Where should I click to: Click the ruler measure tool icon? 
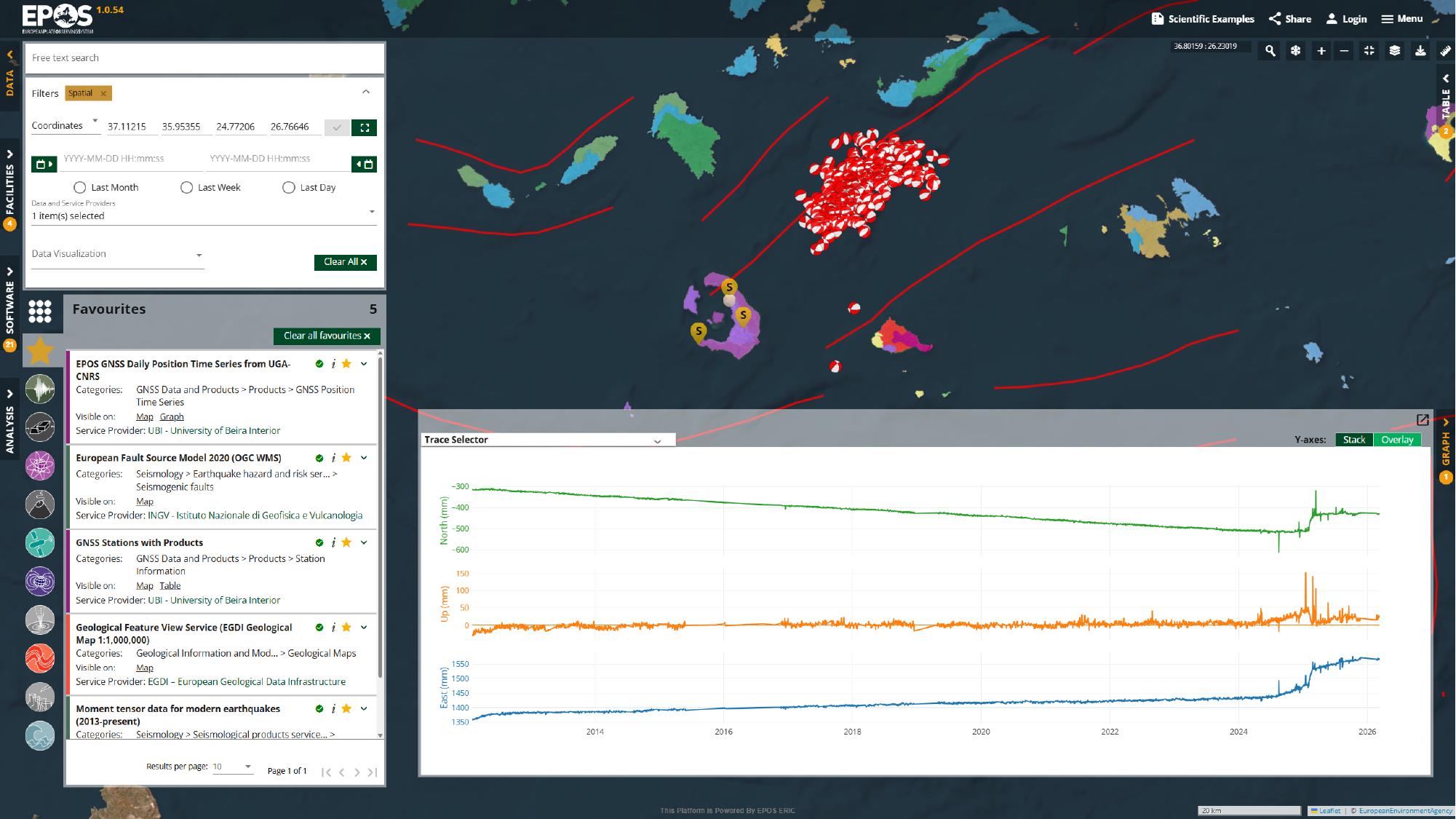click(1445, 51)
